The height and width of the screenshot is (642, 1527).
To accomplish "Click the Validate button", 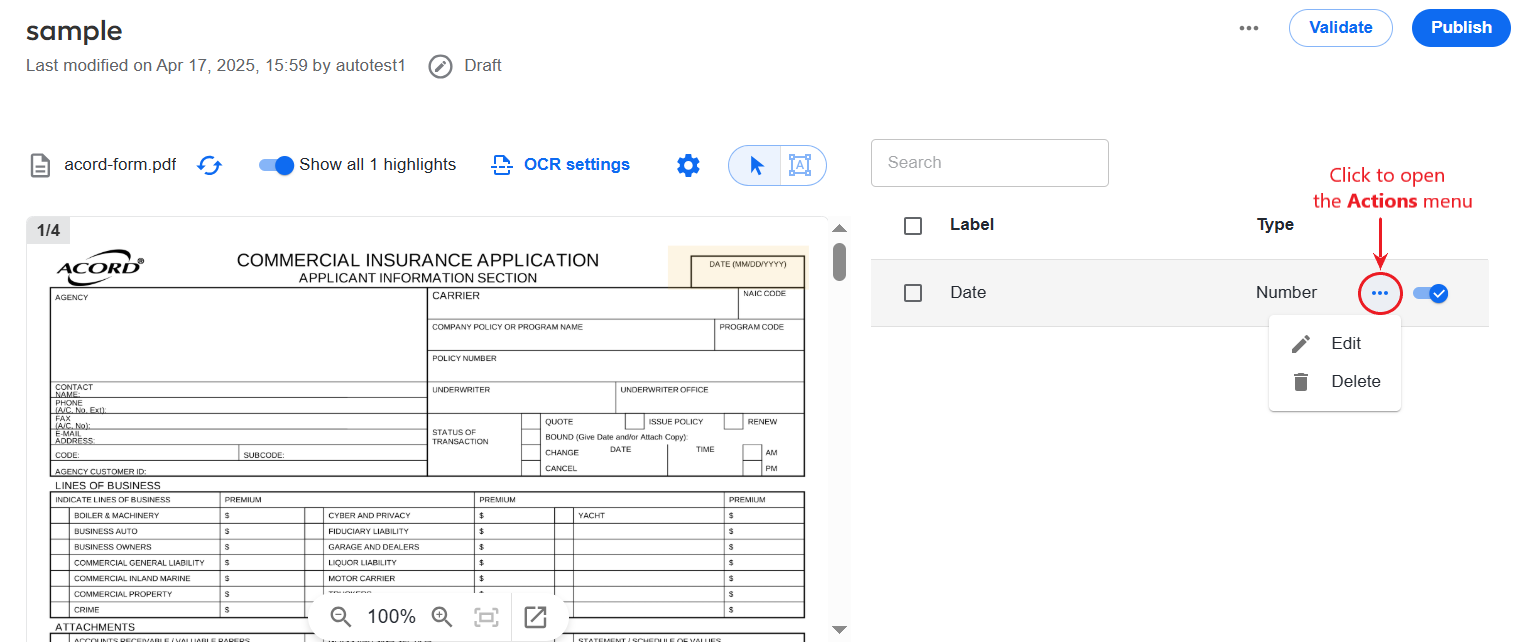I will pyautogui.click(x=1340, y=28).
